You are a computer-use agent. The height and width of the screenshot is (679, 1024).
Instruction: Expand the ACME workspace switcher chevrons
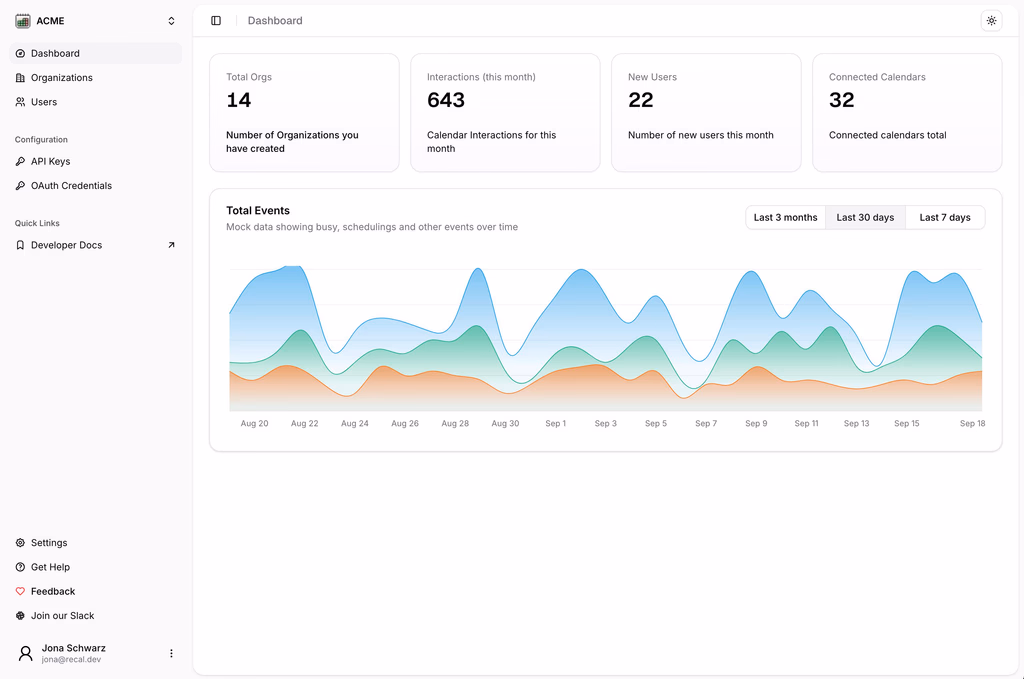[171, 21]
